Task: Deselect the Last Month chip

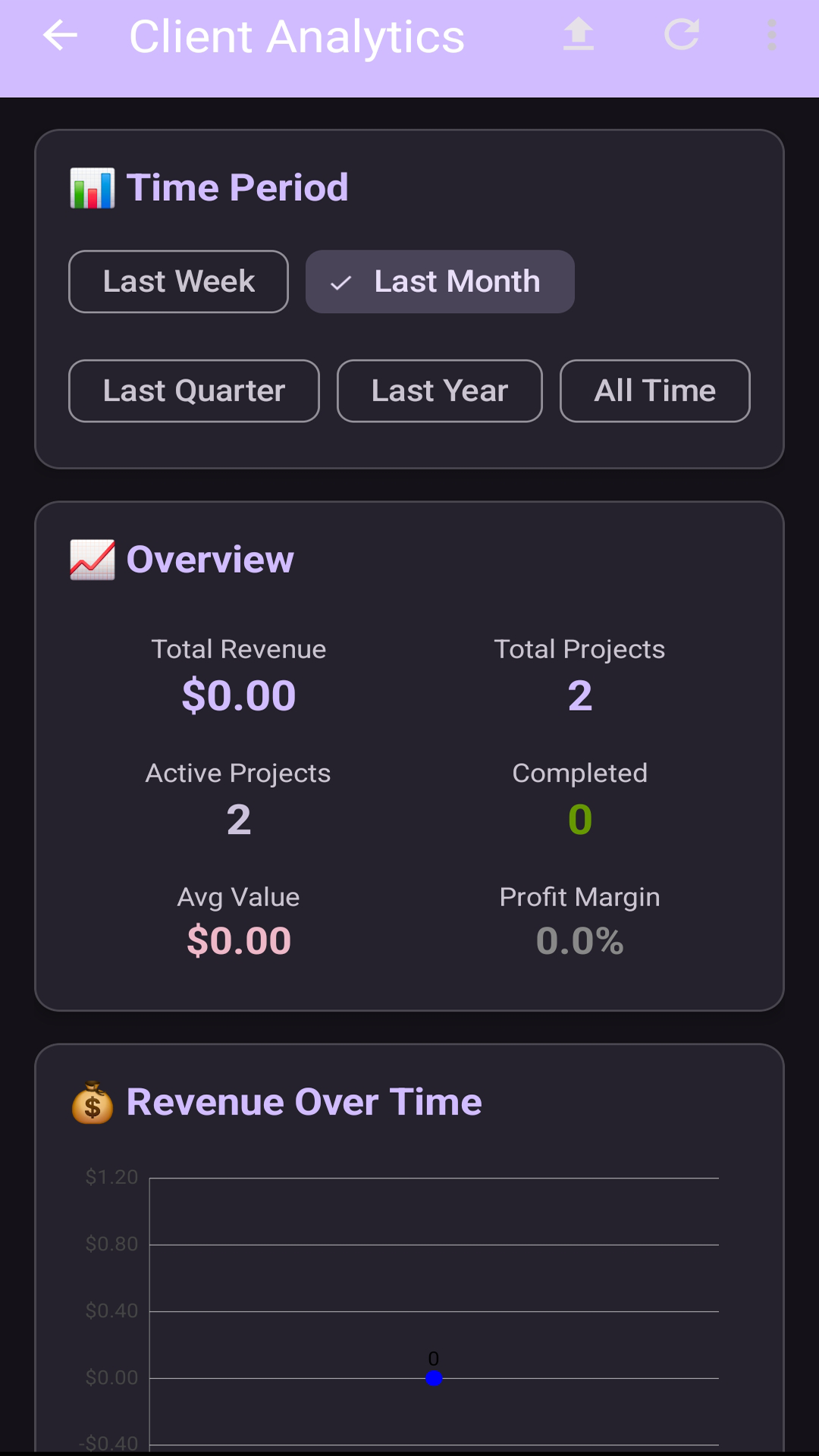Action: [x=440, y=281]
